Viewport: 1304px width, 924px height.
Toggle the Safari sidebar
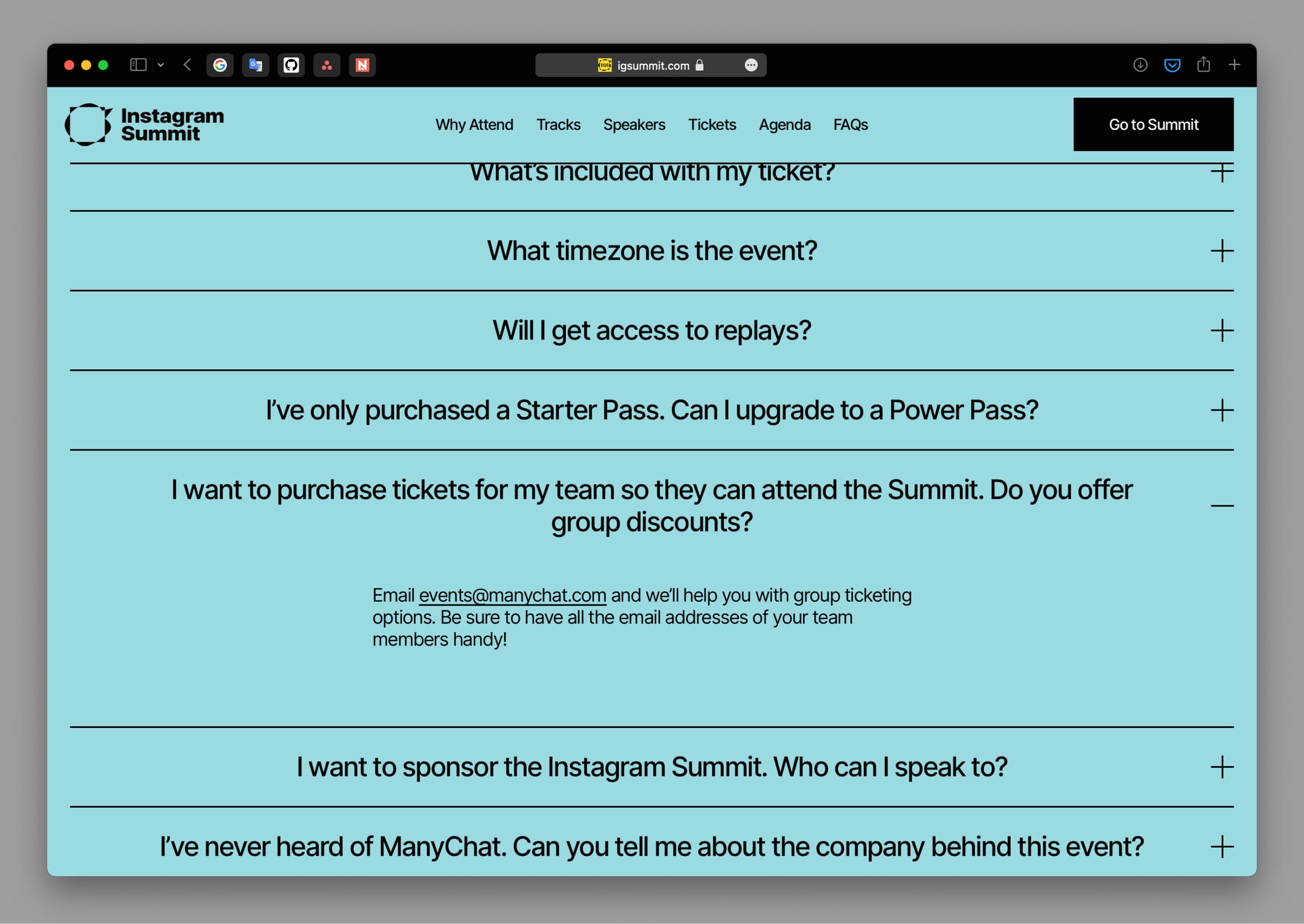coord(138,65)
